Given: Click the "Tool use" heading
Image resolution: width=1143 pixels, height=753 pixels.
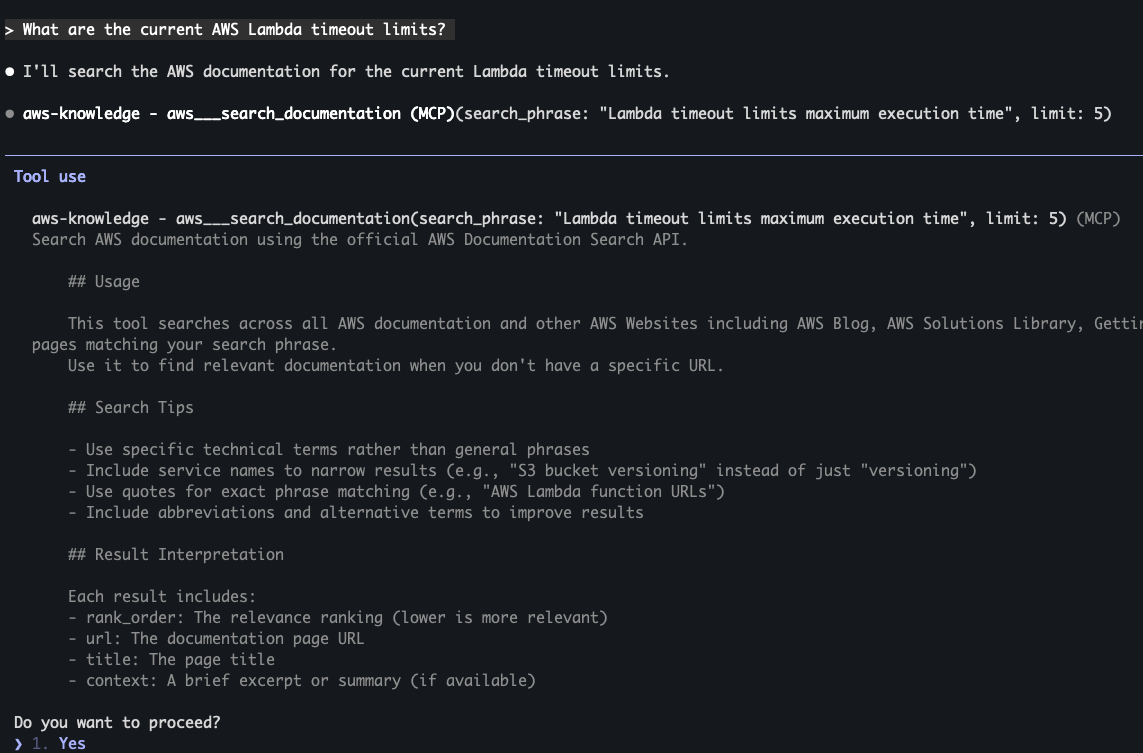Looking at the screenshot, I should point(50,177).
